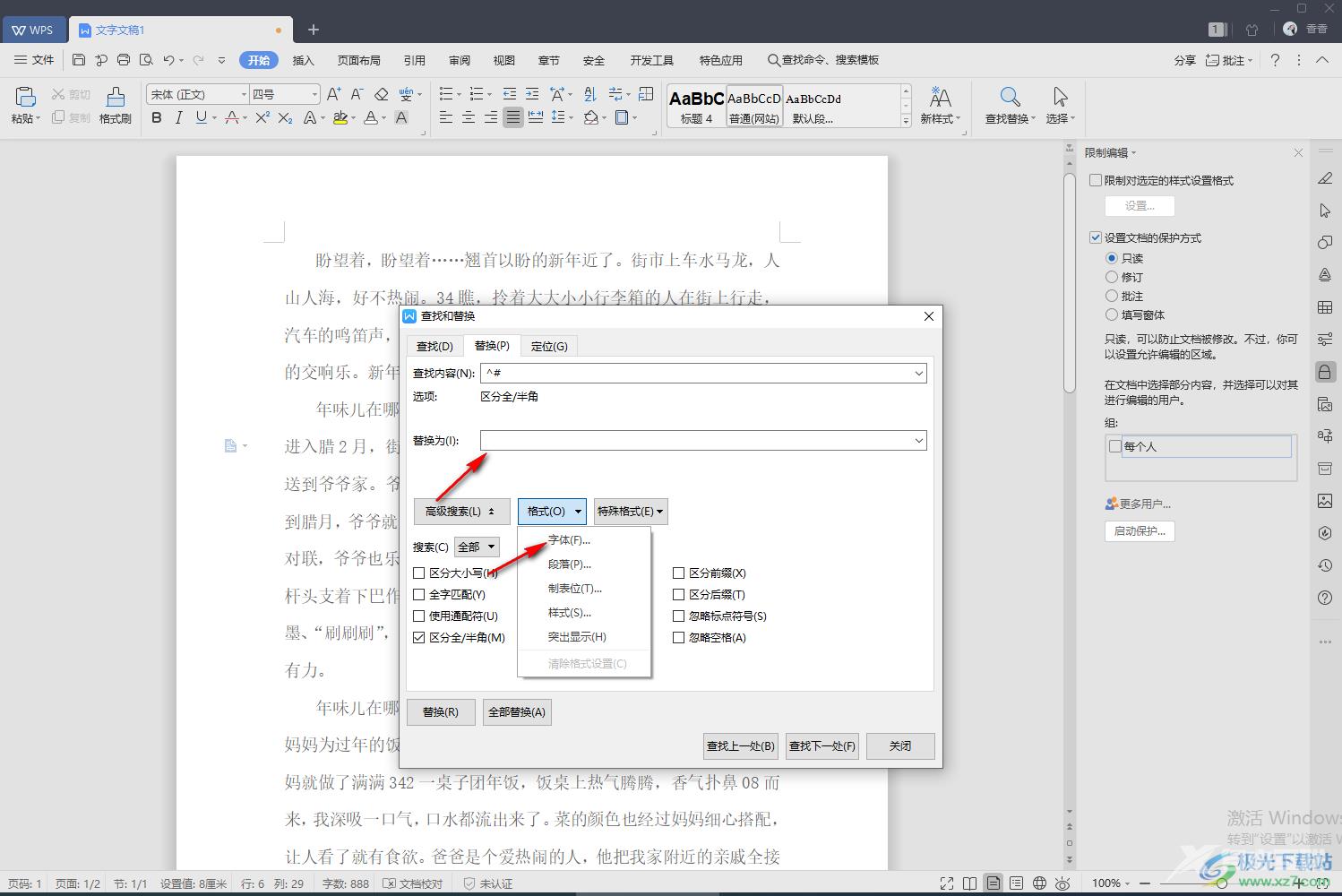Click the 查找下一处(F) button
Viewport: 1342px width, 896px height.
[822, 746]
